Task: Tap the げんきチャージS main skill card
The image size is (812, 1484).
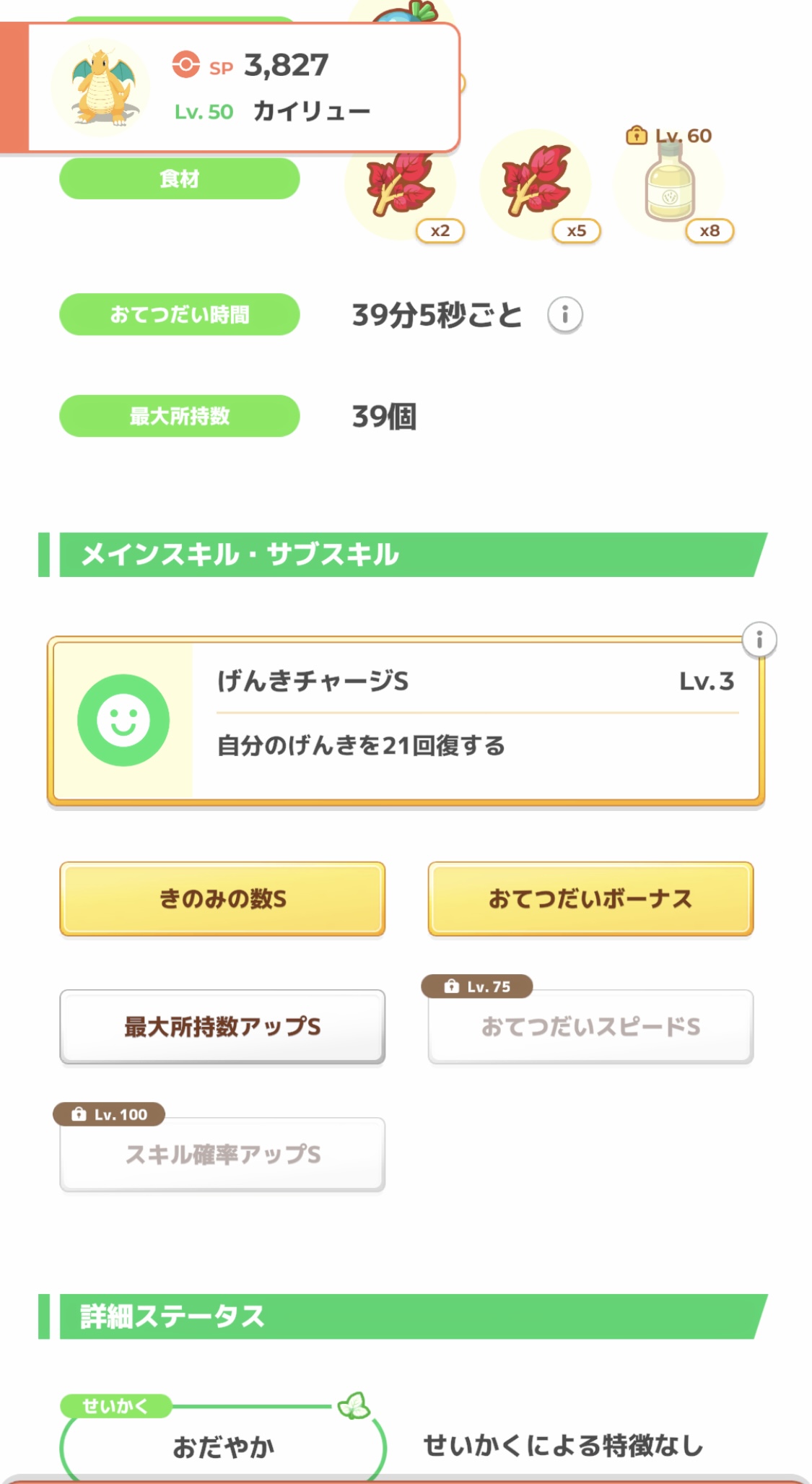Action: point(476,721)
